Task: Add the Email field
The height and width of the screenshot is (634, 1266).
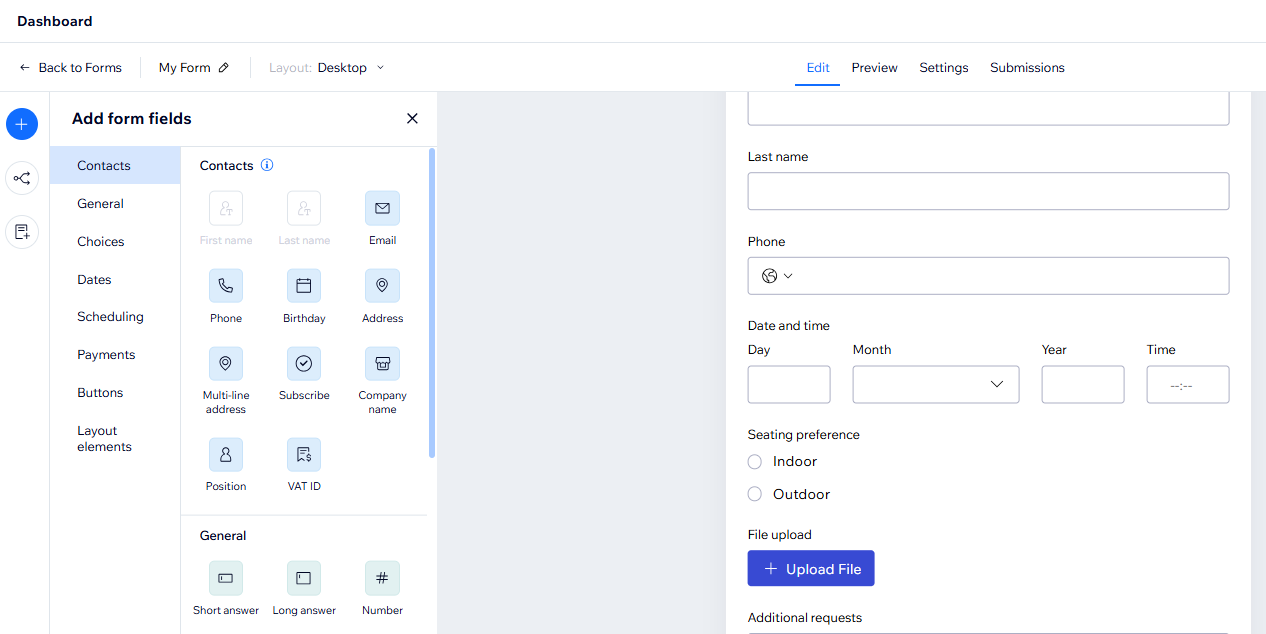Action: click(382, 208)
